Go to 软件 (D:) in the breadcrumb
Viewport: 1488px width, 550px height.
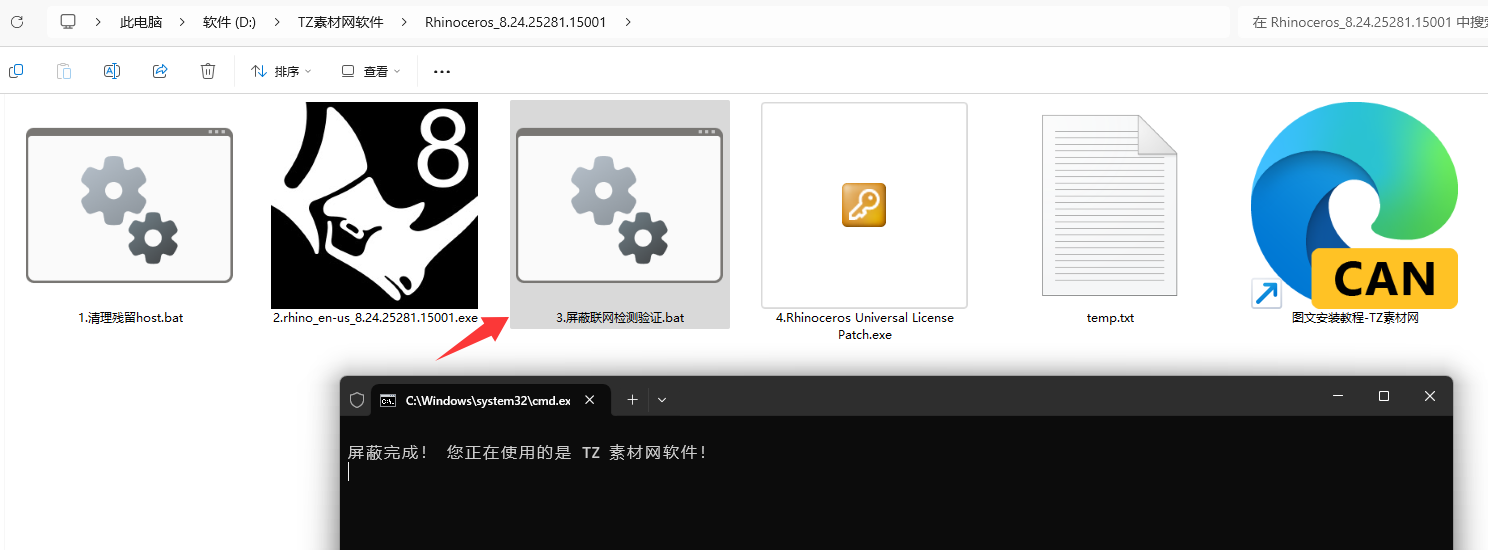coord(229,21)
